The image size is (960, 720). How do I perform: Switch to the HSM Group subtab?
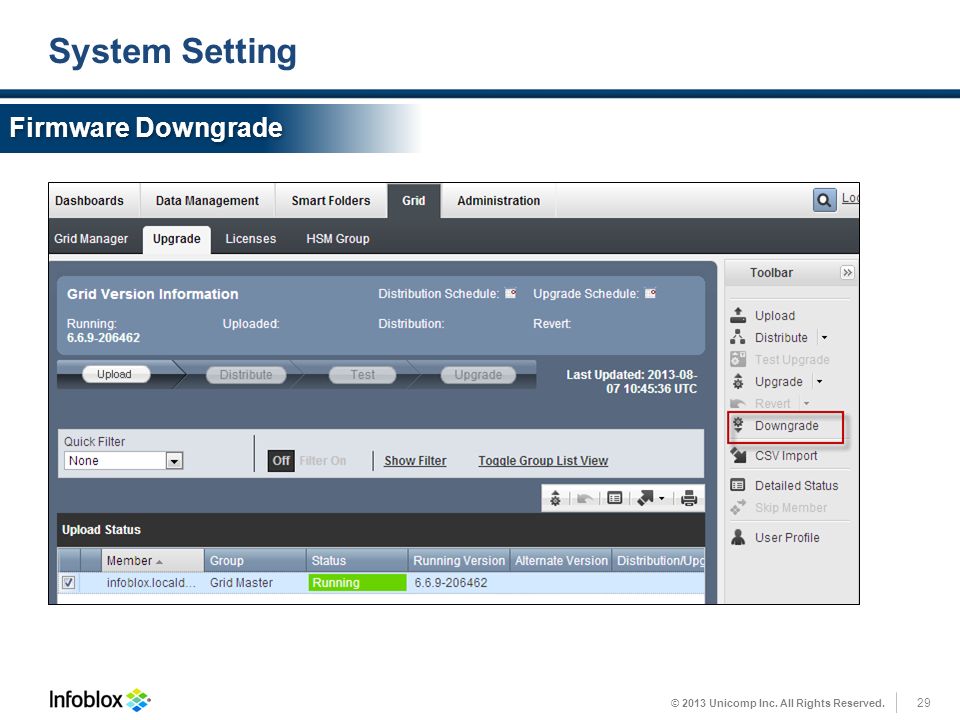337,238
